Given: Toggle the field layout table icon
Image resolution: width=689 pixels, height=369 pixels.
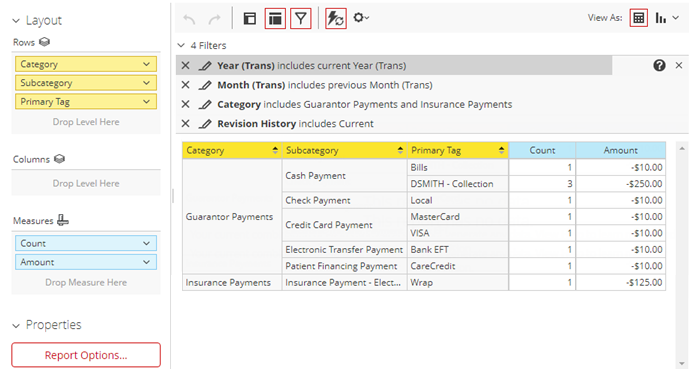Looking at the screenshot, I should pos(275,18).
